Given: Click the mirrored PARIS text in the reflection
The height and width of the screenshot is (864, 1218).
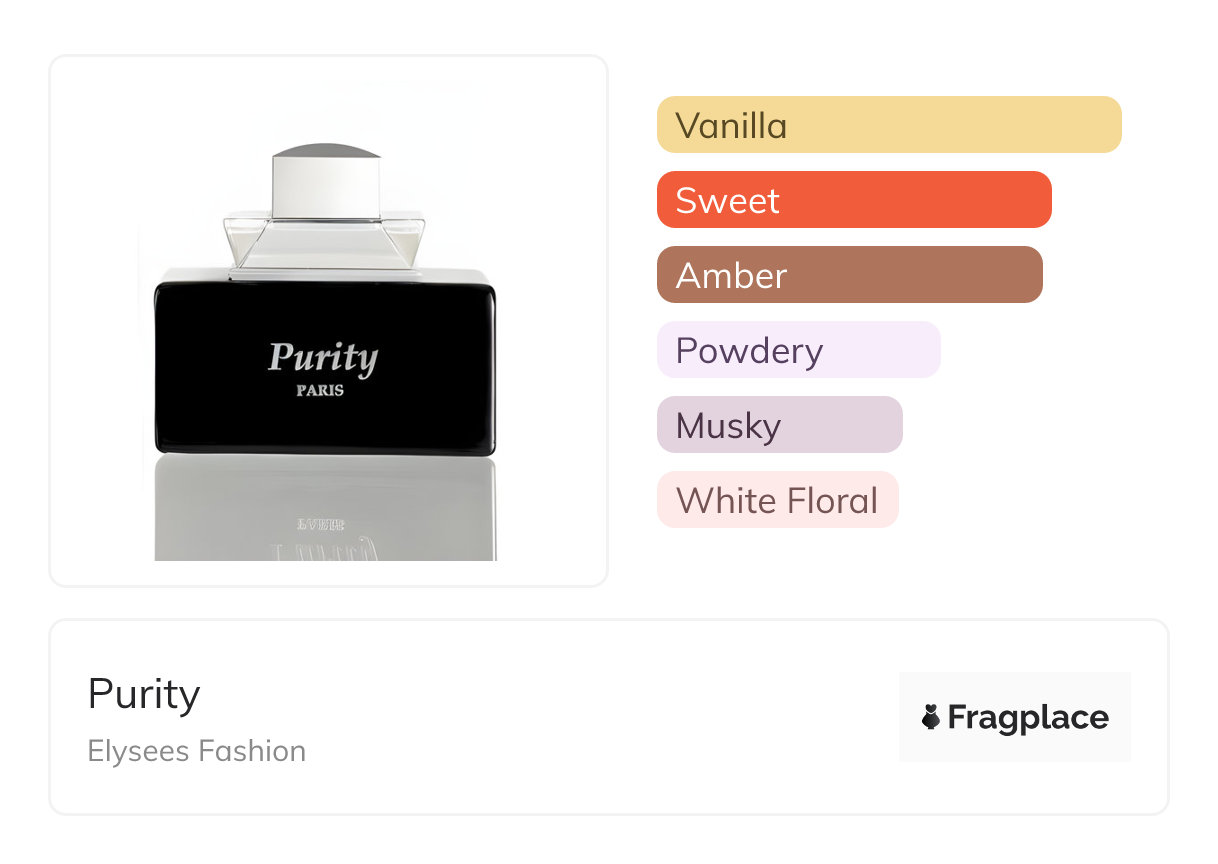Looking at the screenshot, I should [320, 523].
